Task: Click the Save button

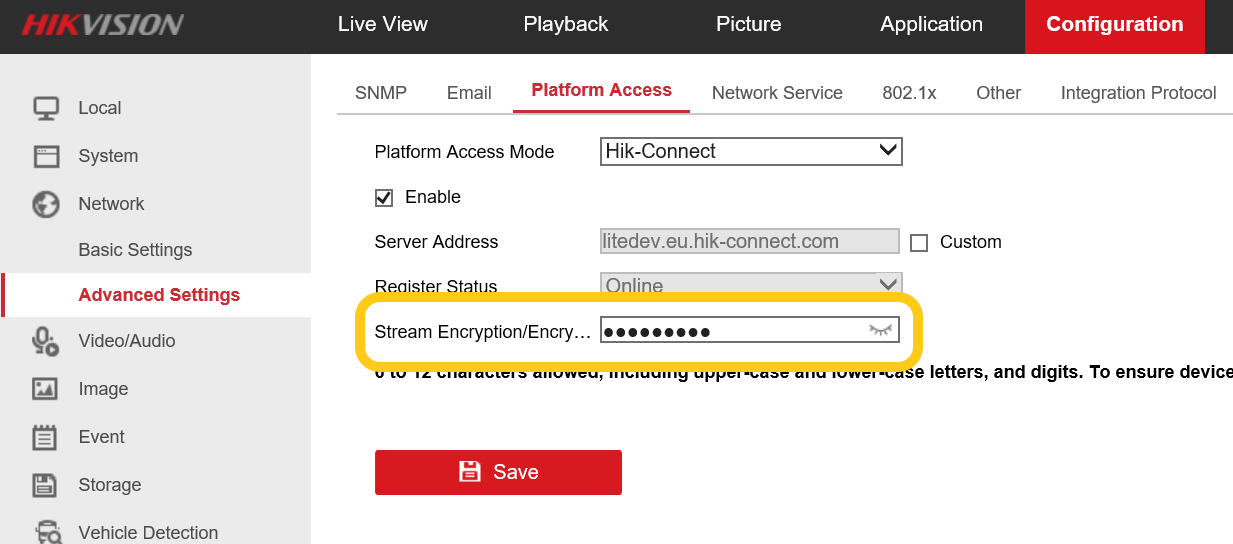Action: pyautogui.click(x=498, y=472)
